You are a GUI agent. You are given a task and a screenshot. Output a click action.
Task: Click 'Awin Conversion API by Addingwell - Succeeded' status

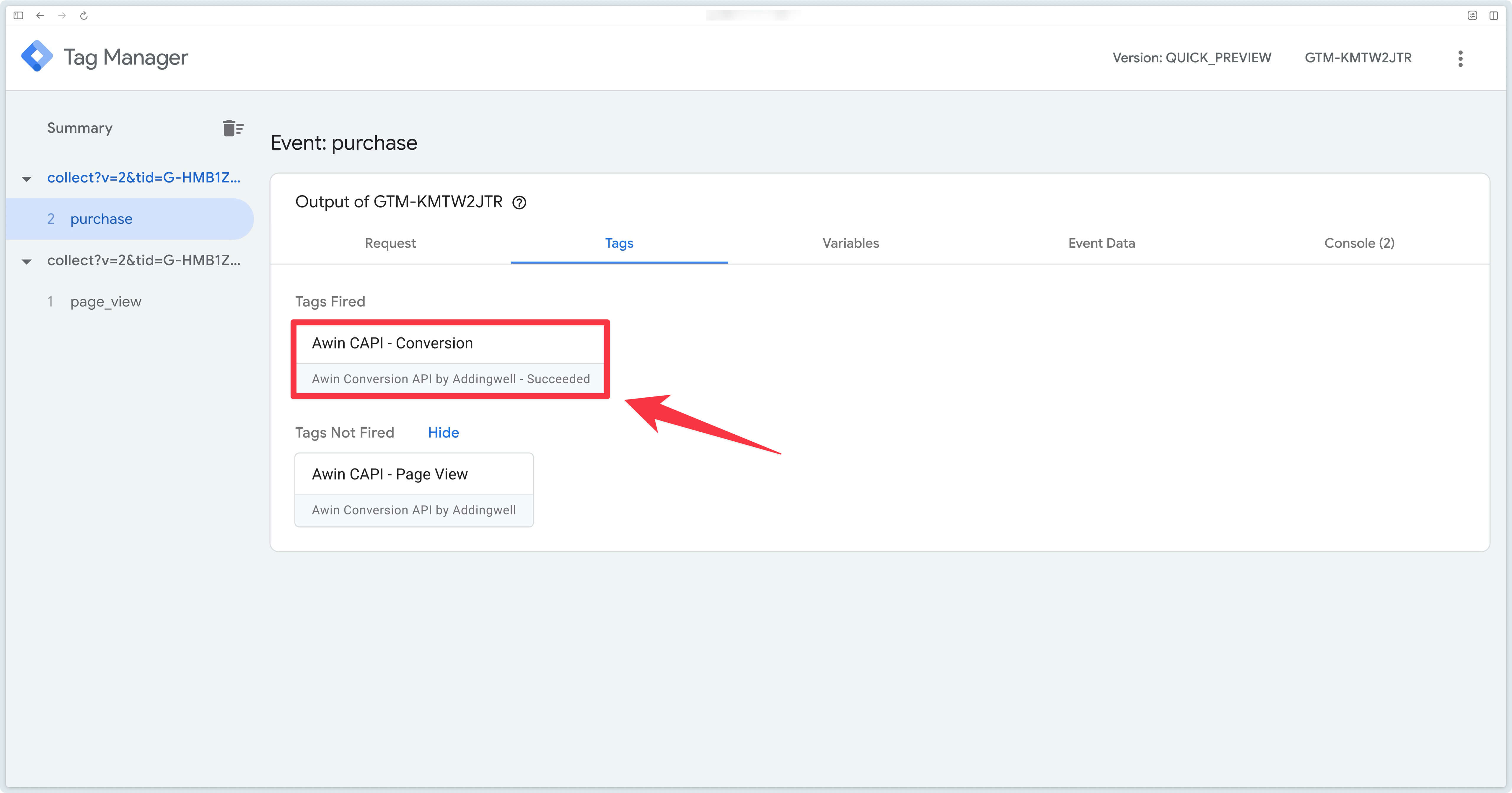pyautogui.click(x=451, y=379)
